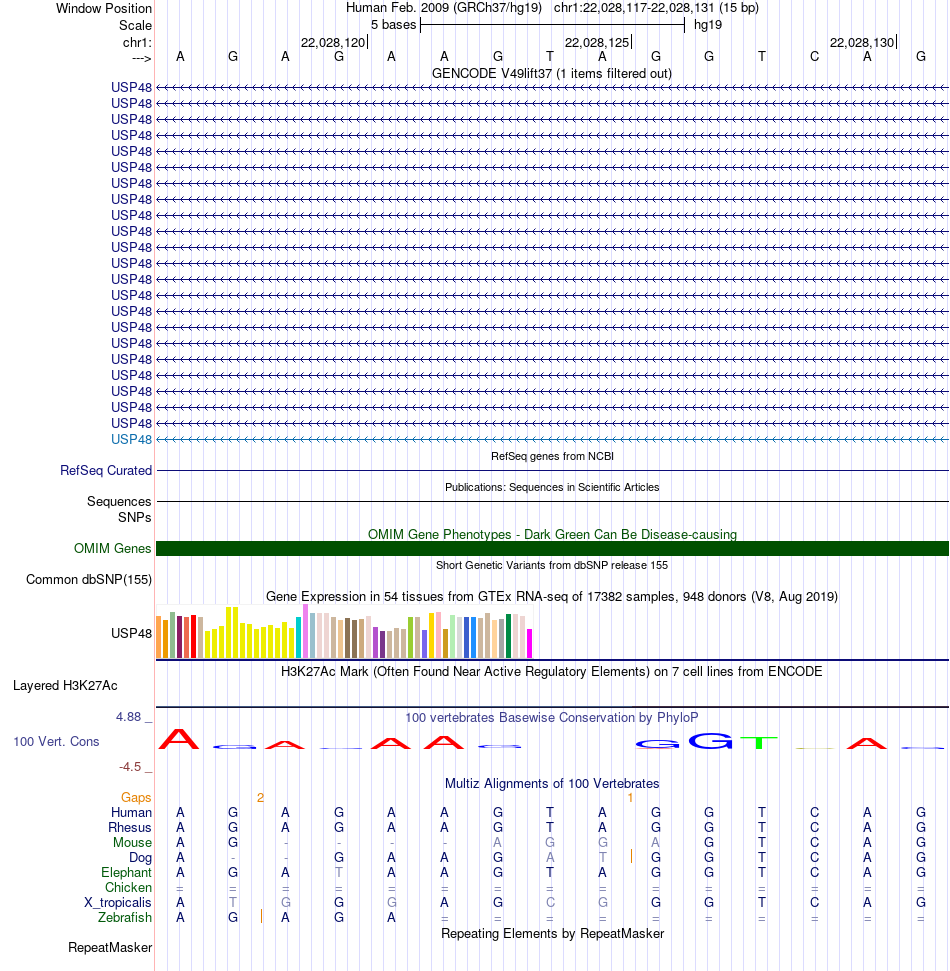Click the C base in chr1 reference row
This screenshot has height=971, width=950.
pyautogui.click(x=814, y=57)
